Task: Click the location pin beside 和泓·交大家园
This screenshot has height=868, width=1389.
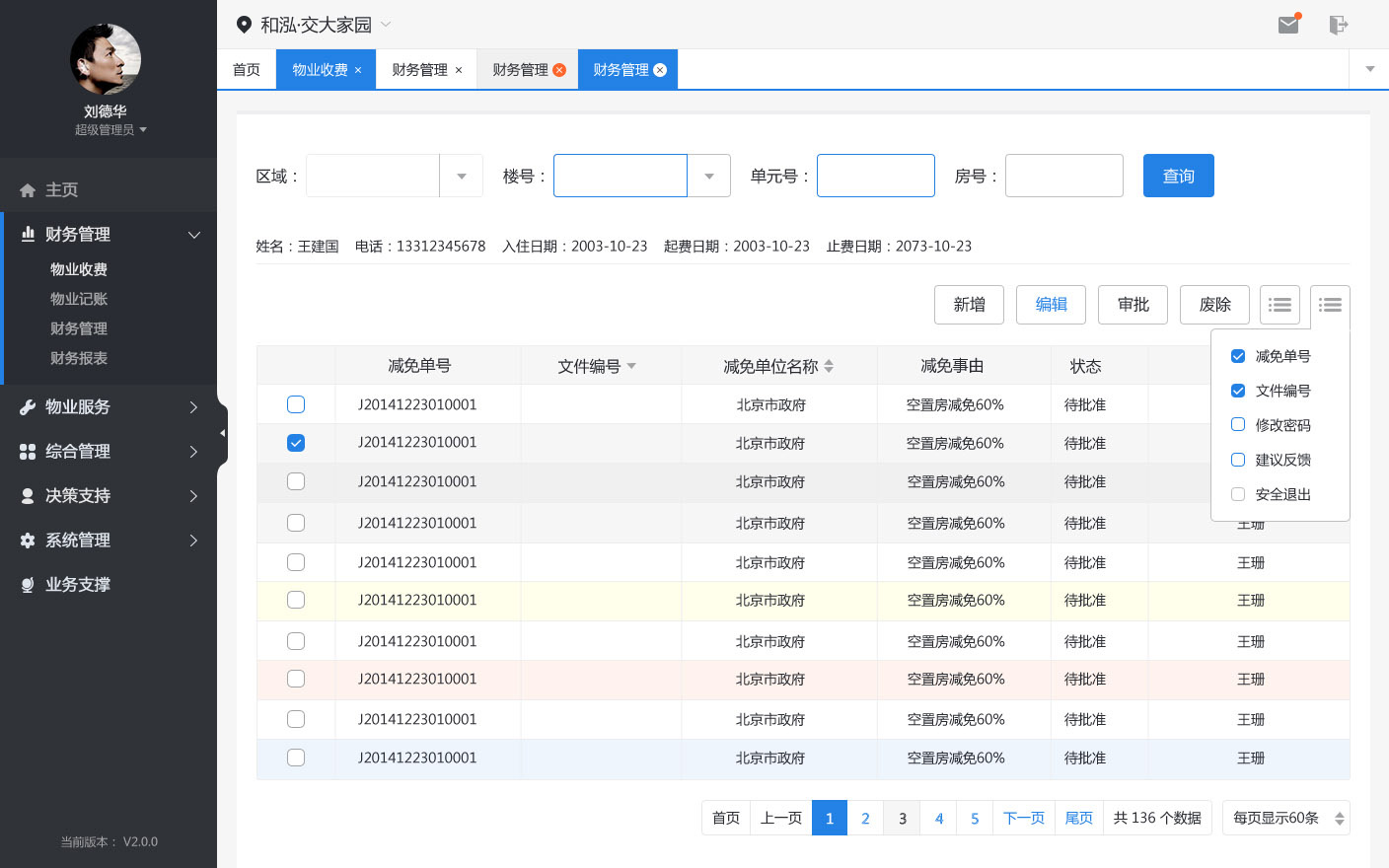Action: pyautogui.click(x=245, y=25)
